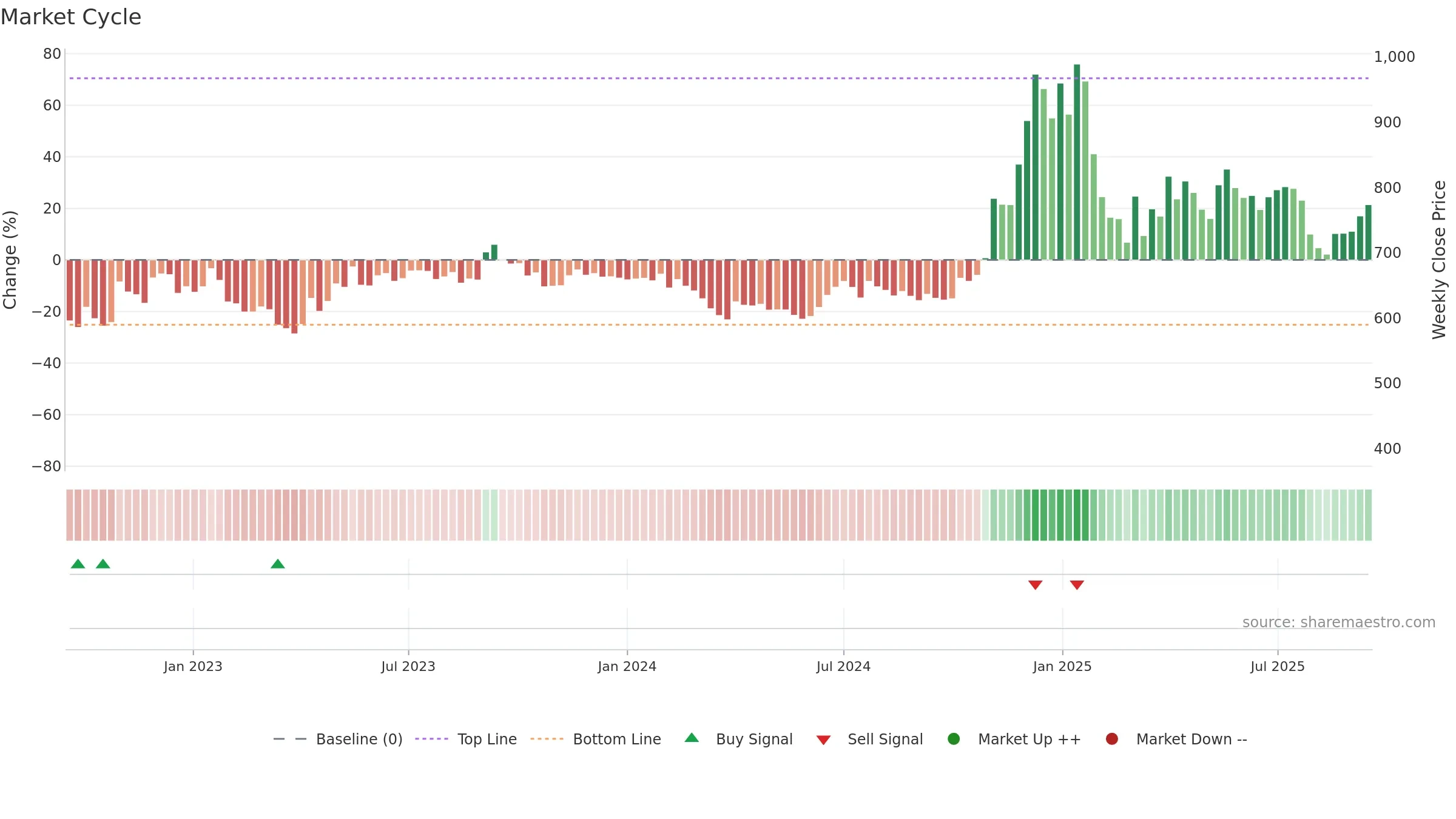Click the 80 value on left axis

pyautogui.click(x=52, y=54)
